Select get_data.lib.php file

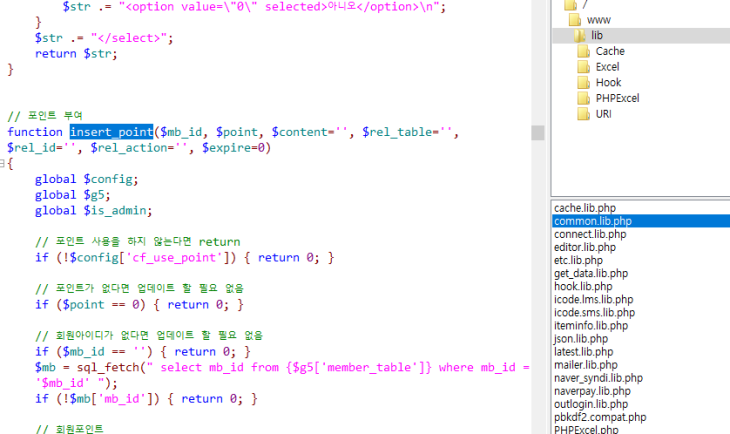coord(591,273)
